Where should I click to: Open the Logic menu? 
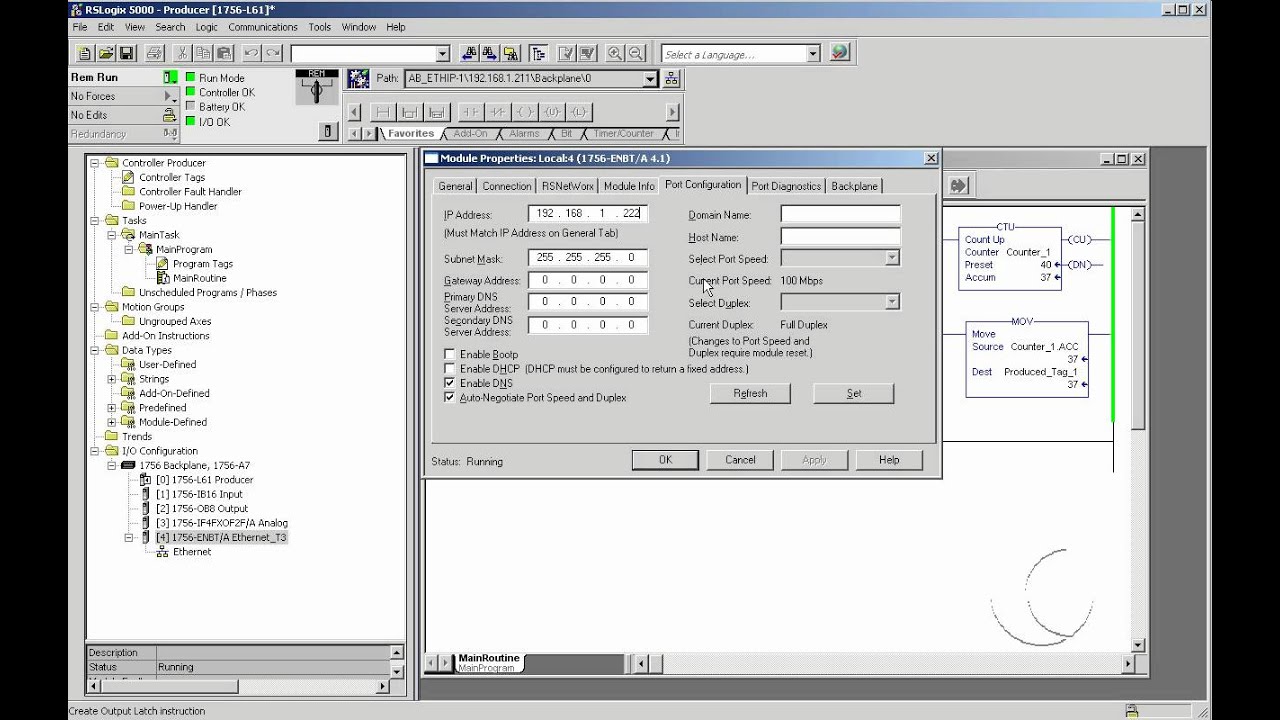(x=206, y=27)
